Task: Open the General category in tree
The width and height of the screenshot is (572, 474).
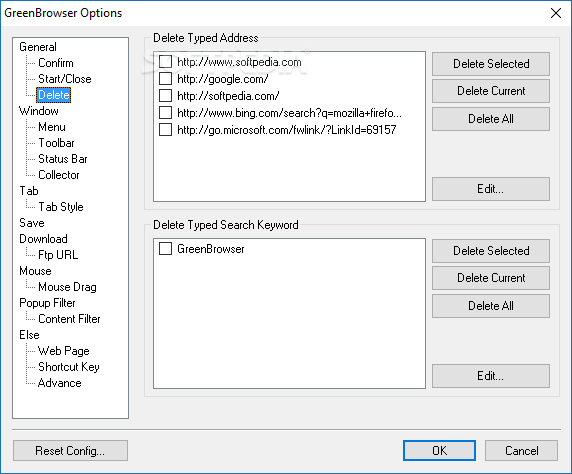Action: [x=38, y=47]
